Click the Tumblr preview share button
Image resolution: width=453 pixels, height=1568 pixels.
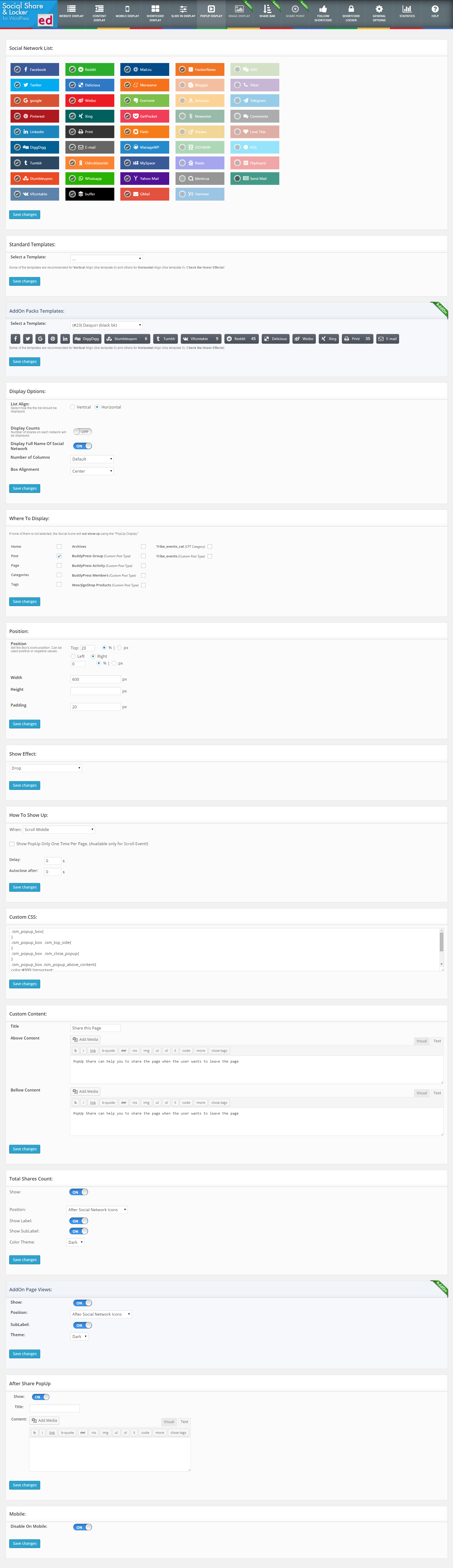(166, 338)
